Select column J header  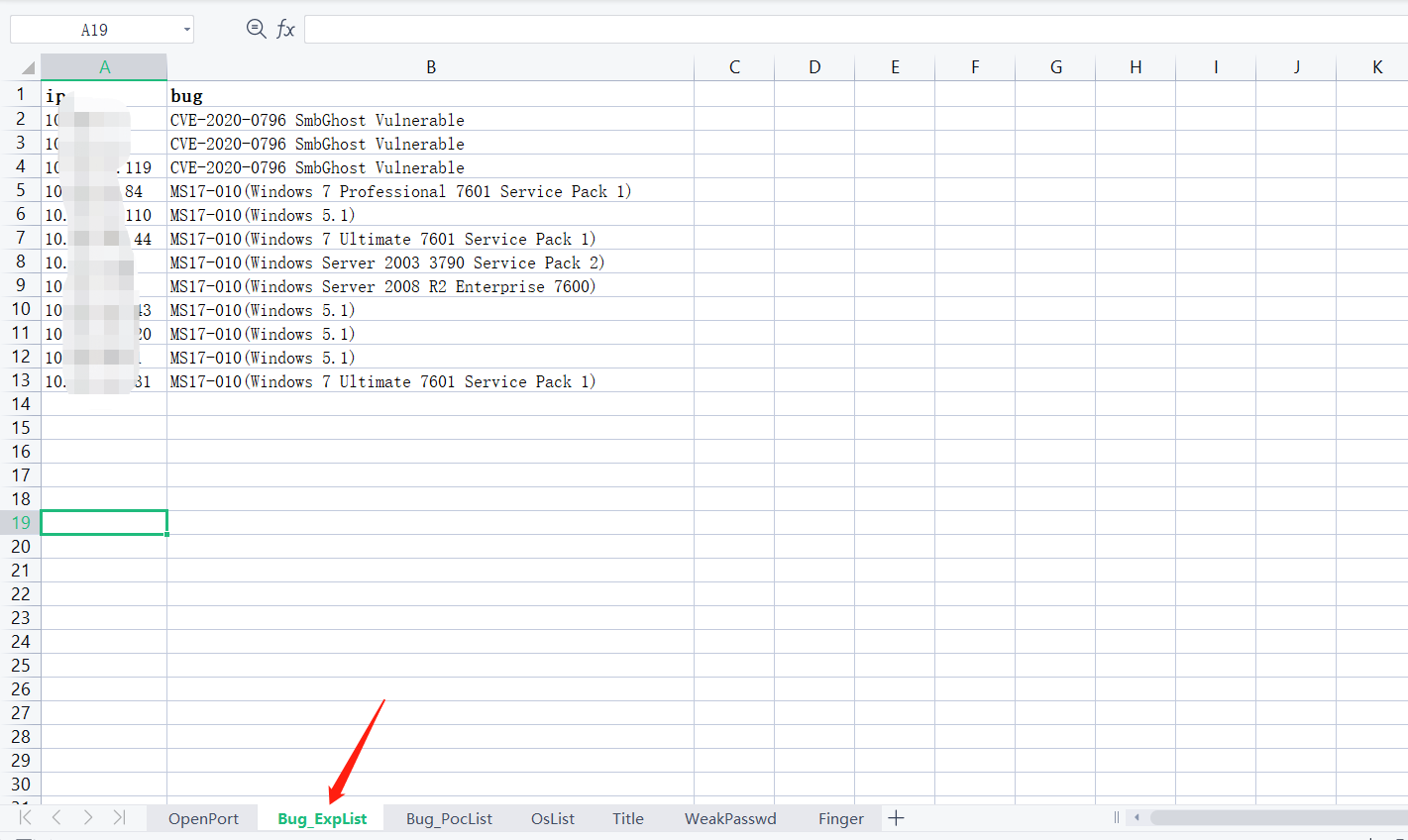click(x=1296, y=67)
